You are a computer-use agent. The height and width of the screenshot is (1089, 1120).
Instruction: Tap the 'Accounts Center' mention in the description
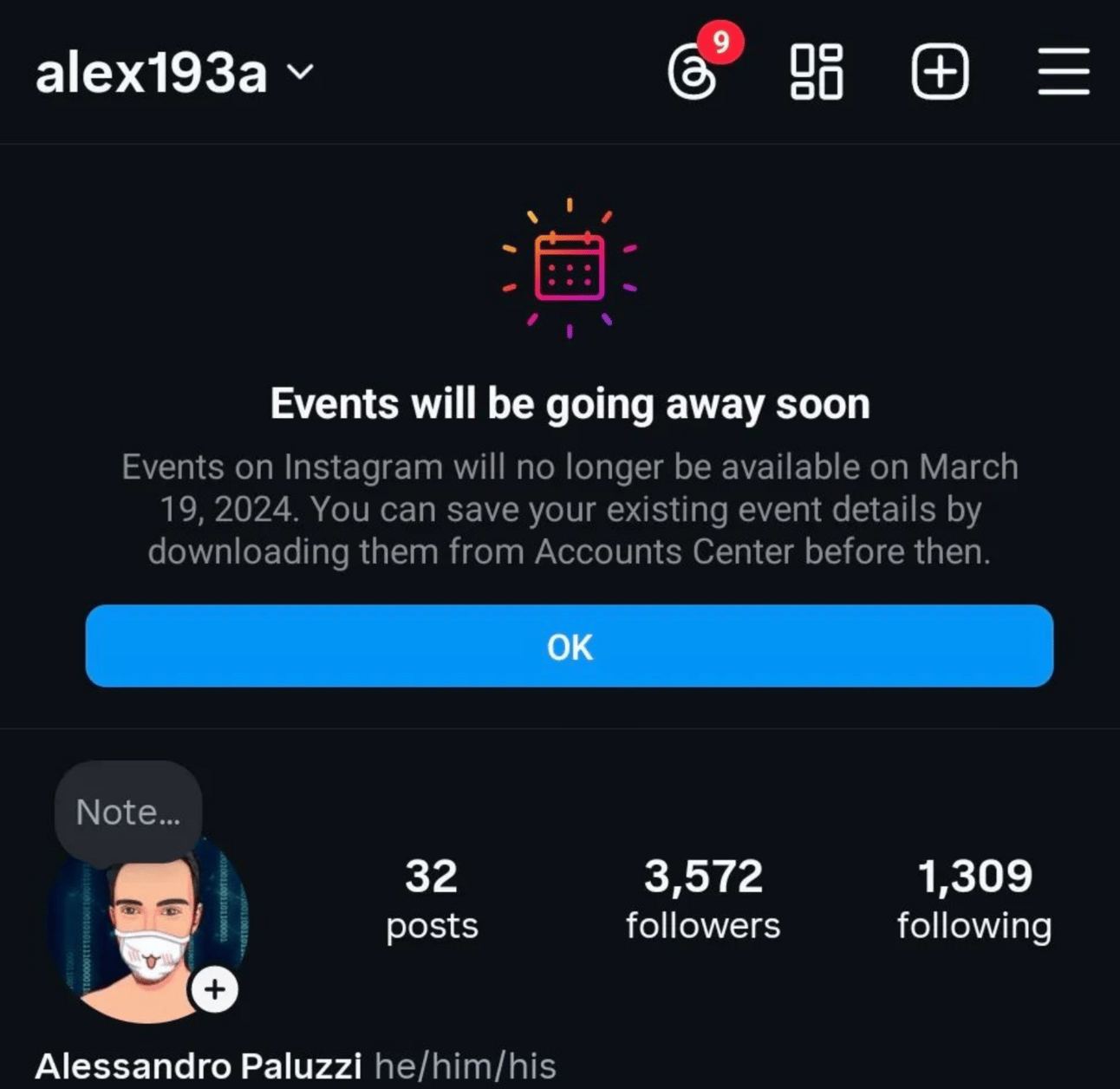coord(664,551)
